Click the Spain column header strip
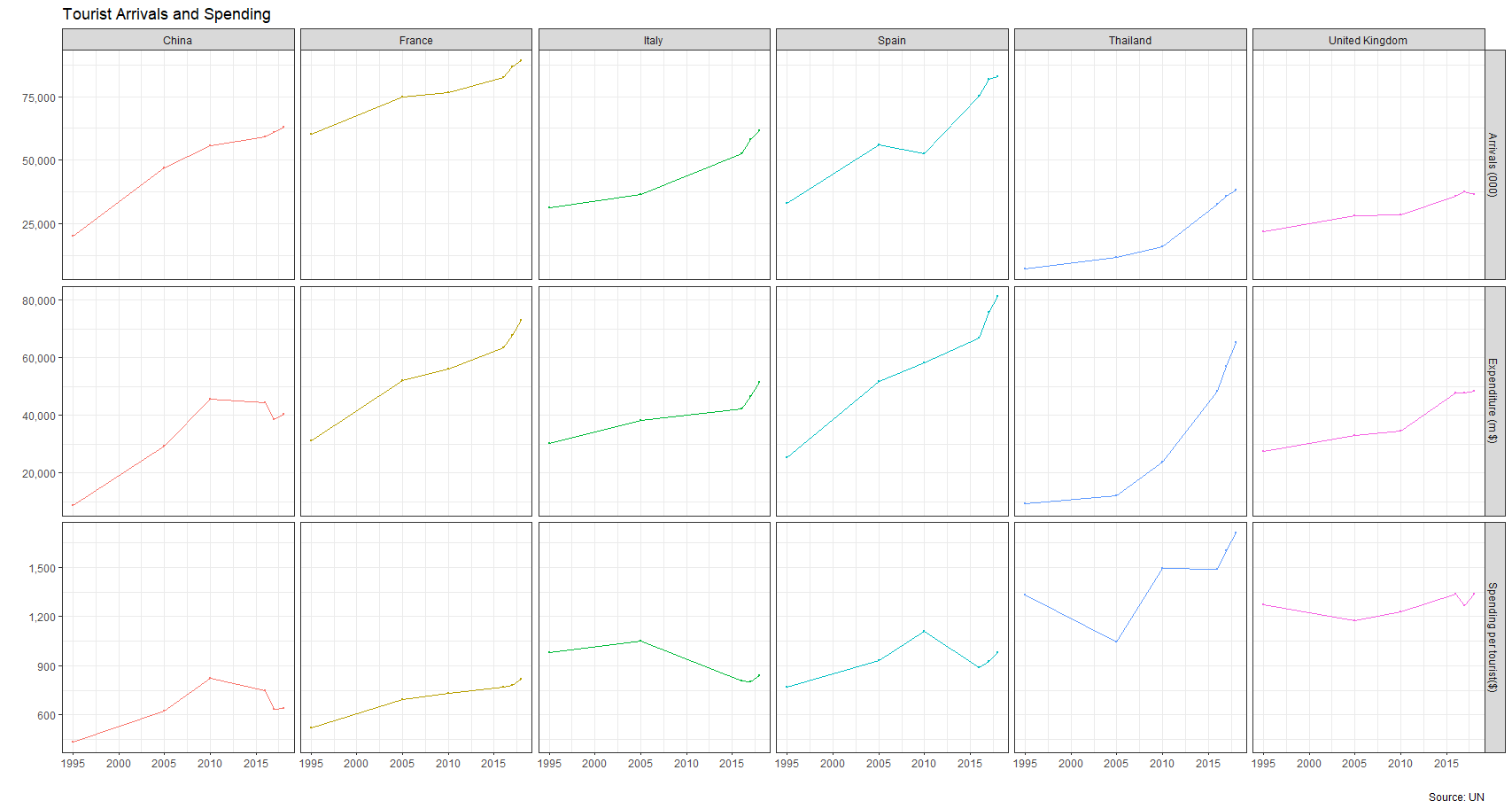 coord(891,40)
